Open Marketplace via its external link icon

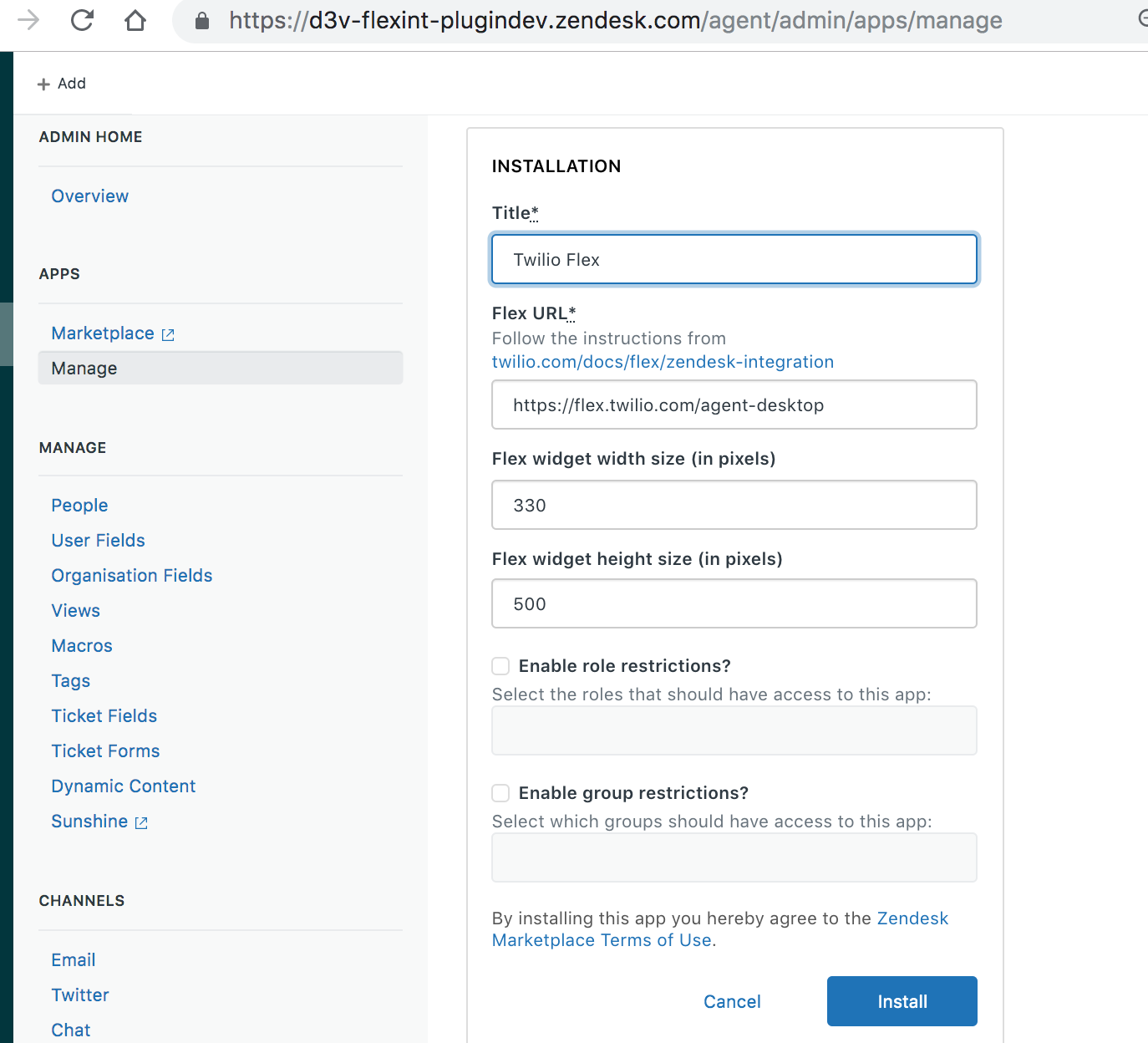click(169, 333)
